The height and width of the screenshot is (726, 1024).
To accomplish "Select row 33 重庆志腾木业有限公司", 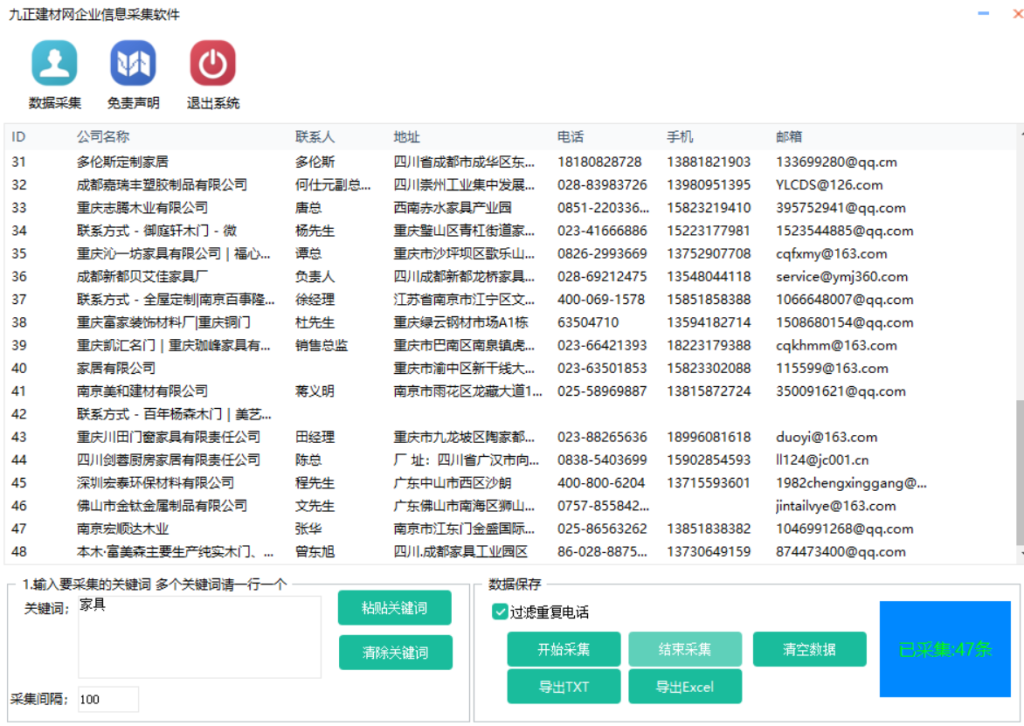I will 142,208.
